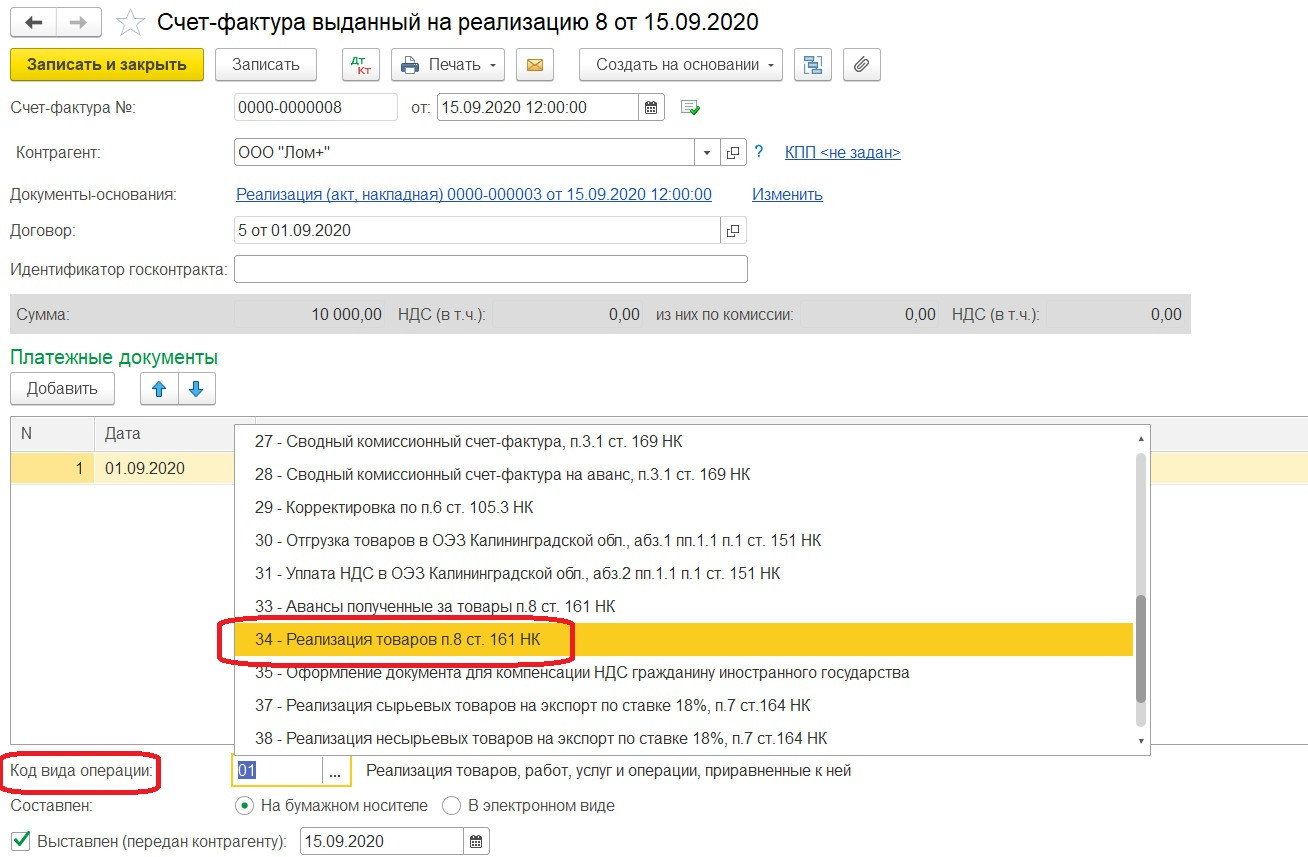
Task: Send document by email envelope icon
Action: click(534, 65)
